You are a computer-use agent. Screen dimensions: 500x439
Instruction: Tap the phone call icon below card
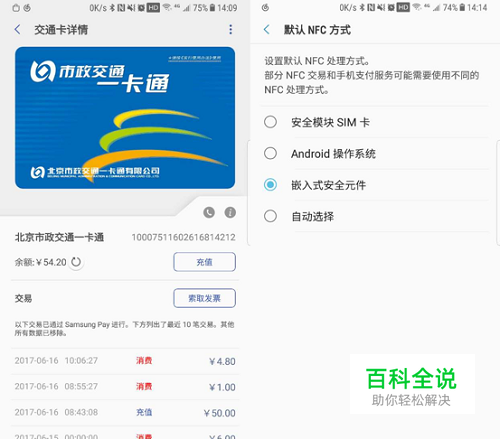pyautogui.click(x=209, y=212)
